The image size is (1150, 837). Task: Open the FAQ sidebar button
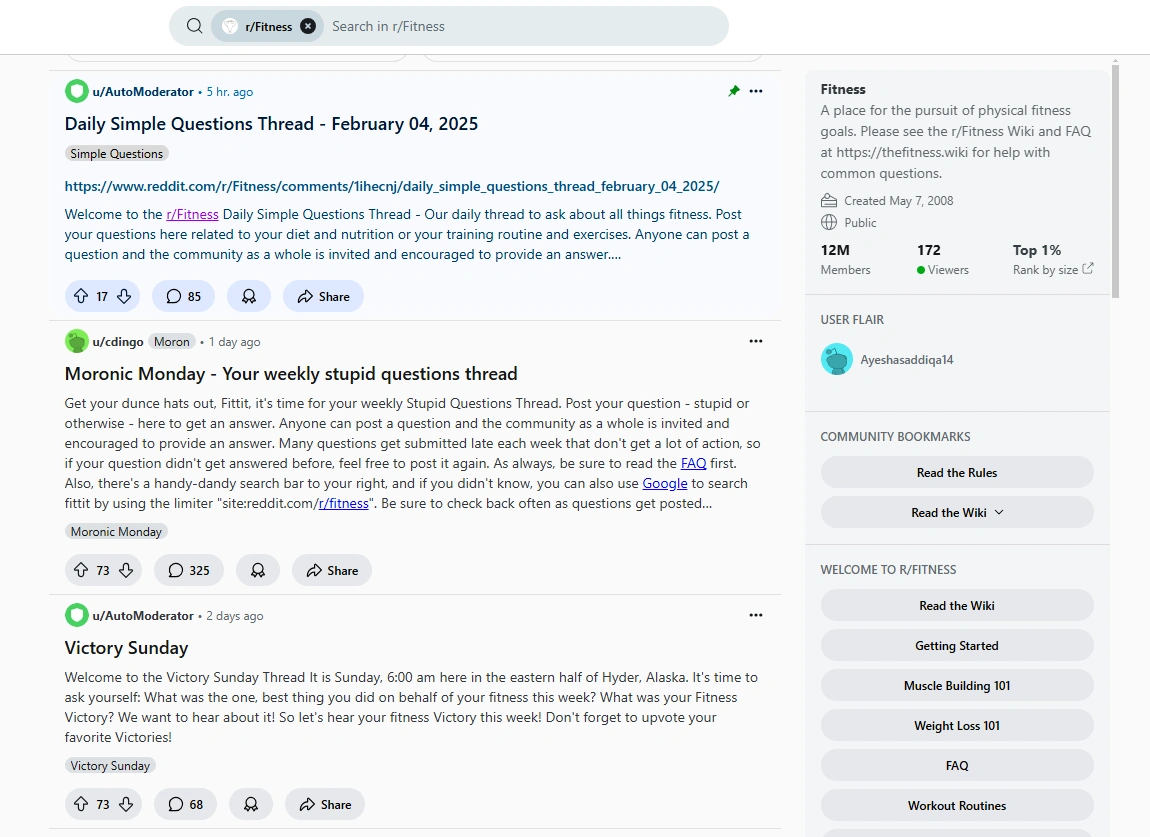coord(957,765)
